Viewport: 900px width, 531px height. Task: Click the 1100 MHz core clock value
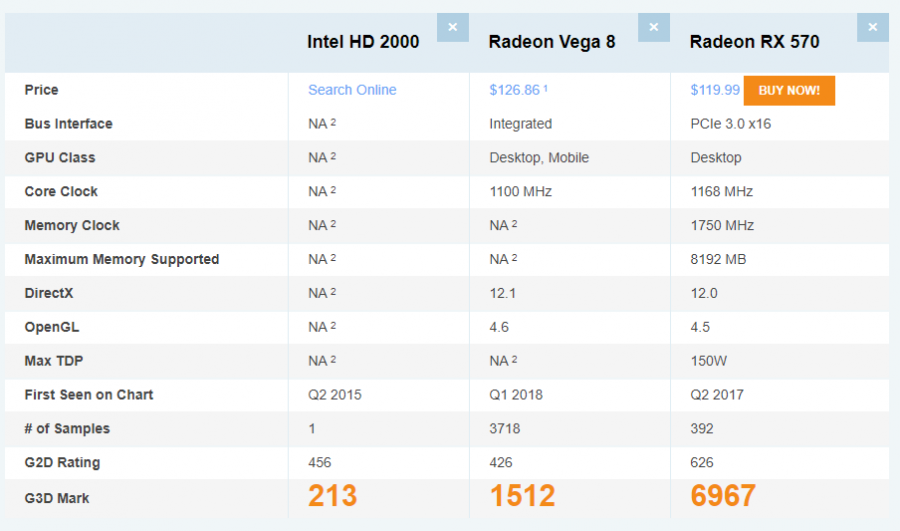(521, 192)
